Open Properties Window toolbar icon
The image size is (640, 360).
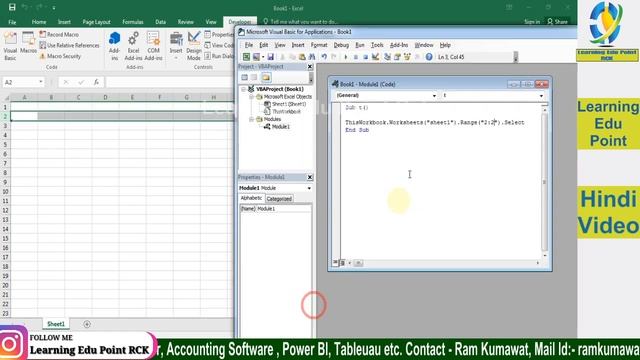(x=397, y=57)
